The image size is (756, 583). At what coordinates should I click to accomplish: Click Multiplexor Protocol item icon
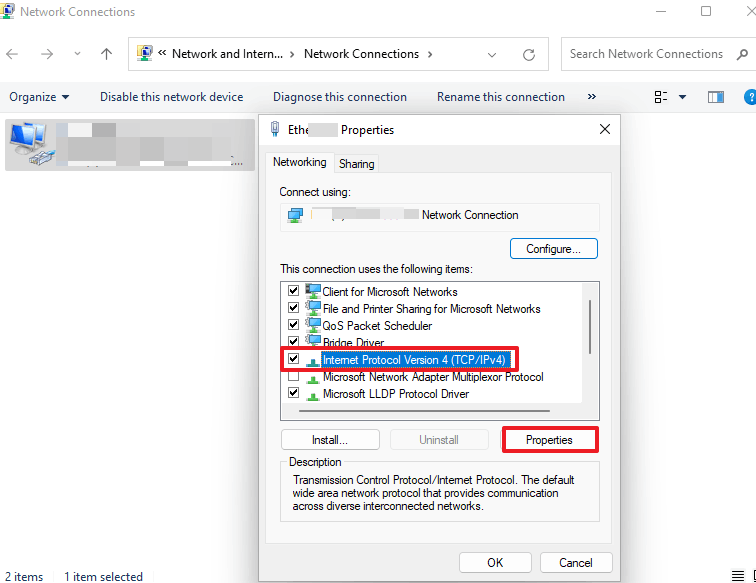(x=313, y=379)
